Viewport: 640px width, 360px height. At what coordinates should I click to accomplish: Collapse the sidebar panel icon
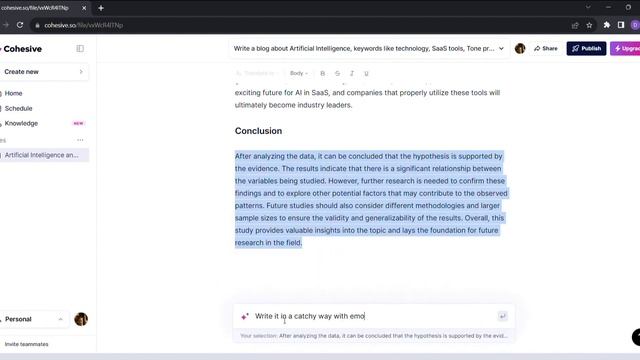(x=80, y=49)
